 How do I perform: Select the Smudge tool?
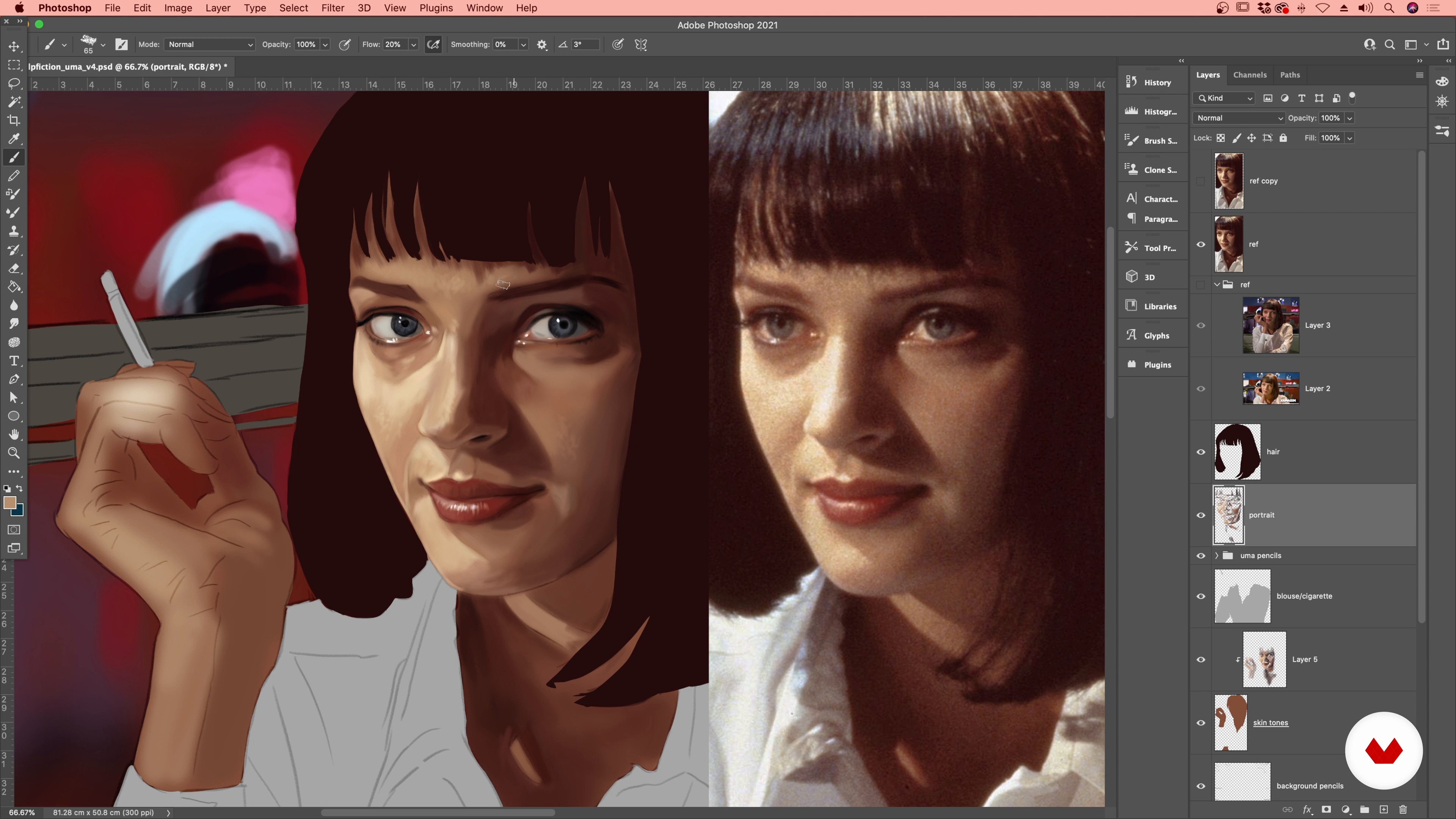tap(14, 324)
